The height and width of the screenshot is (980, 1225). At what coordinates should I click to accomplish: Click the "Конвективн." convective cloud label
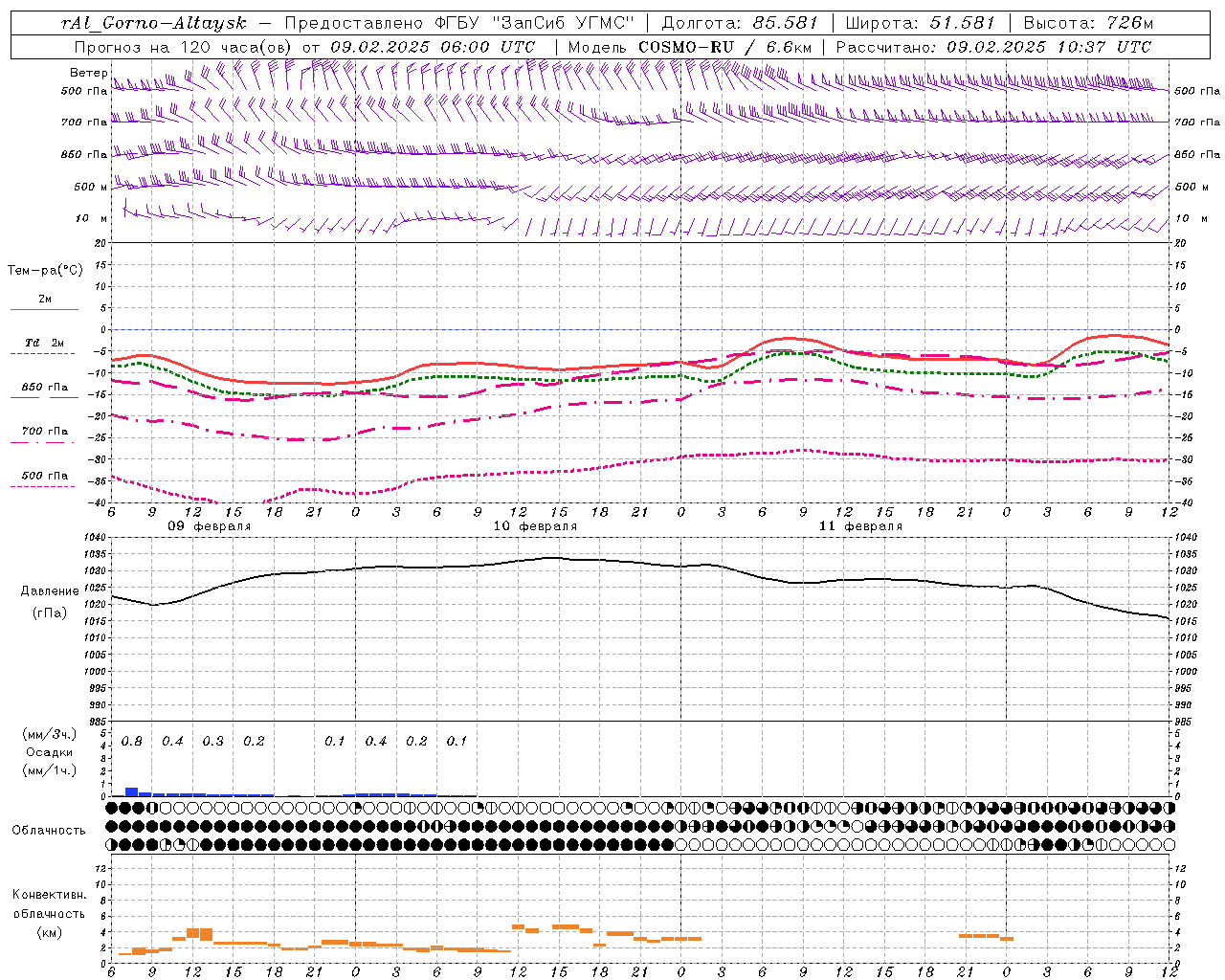[49, 895]
